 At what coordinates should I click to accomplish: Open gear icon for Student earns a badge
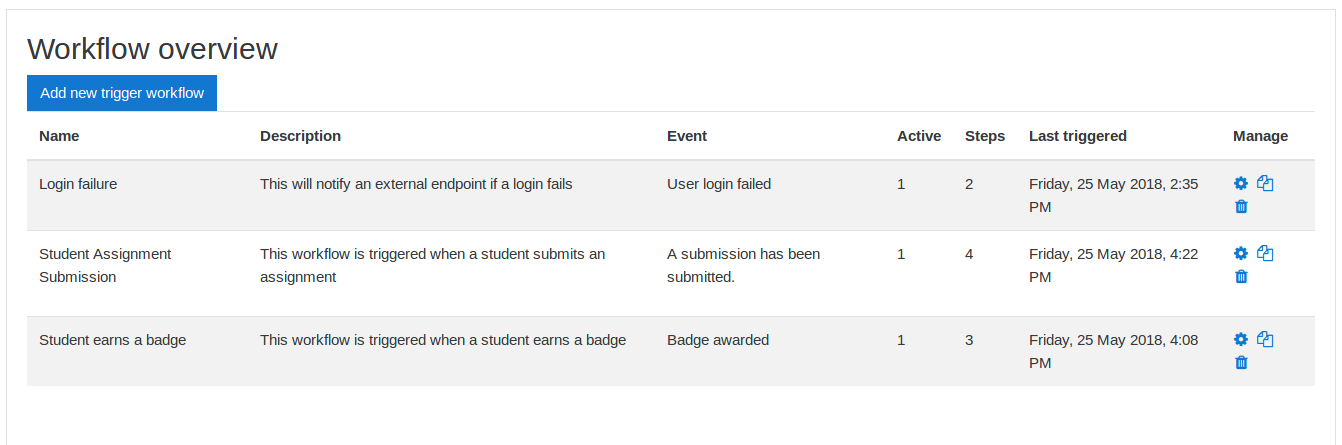click(x=1241, y=340)
